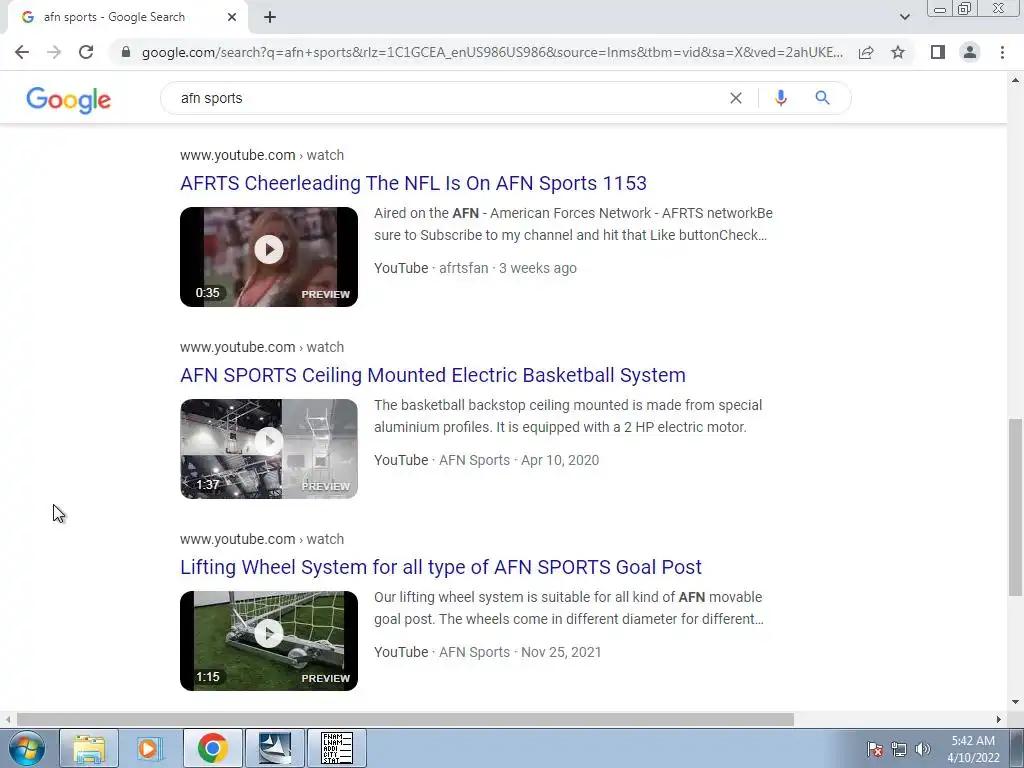
Task: Open Chrome side panel
Action: [938, 52]
